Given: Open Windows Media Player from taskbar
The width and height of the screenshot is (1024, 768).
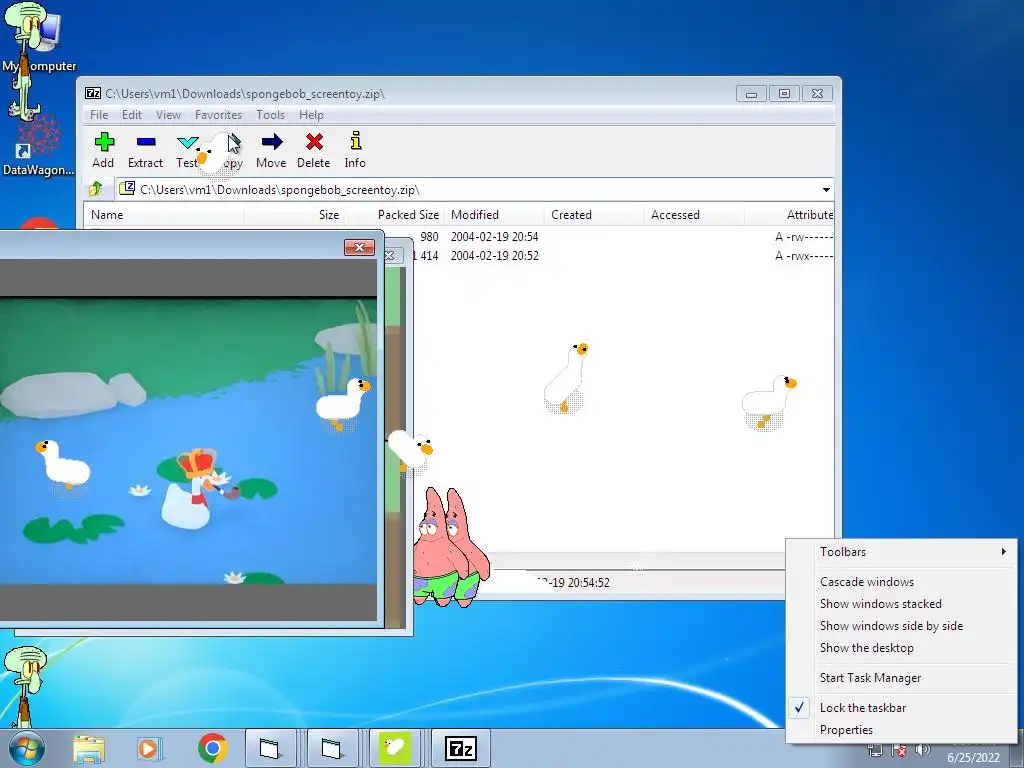Looking at the screenshot, I should (149, 749).
